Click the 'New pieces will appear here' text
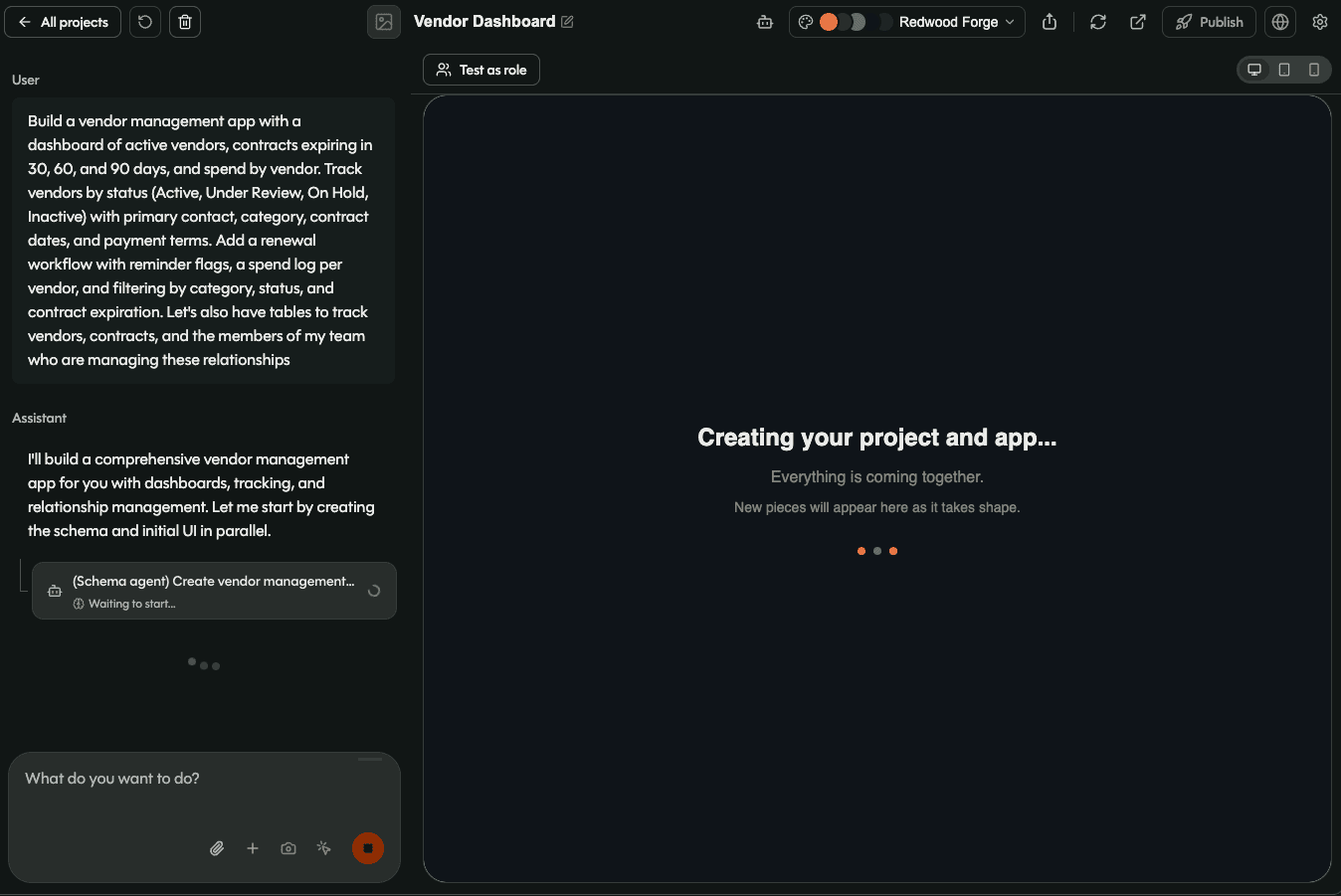 (x=877, y=507)
